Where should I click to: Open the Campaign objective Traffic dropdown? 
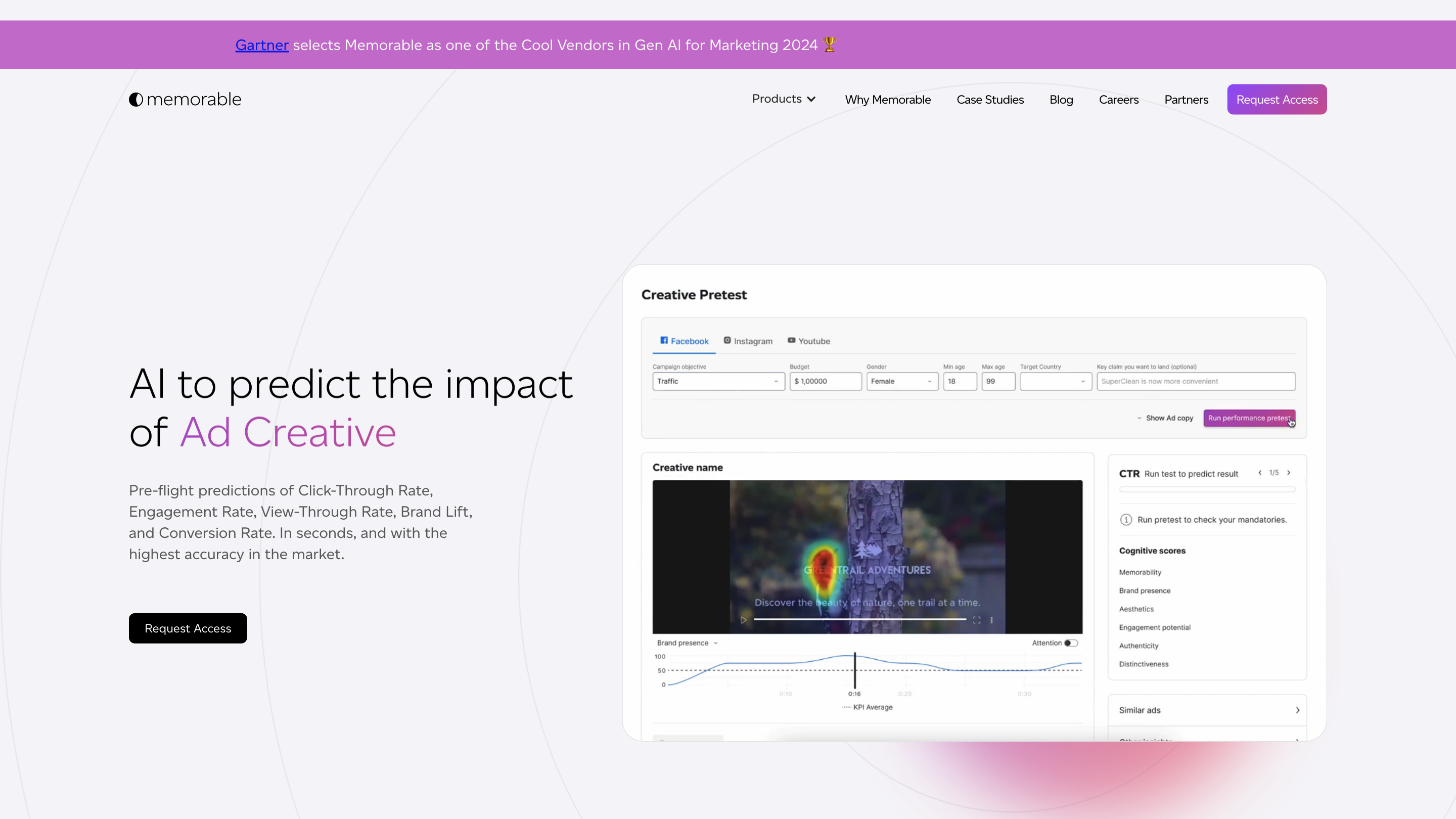click(718, 381)
